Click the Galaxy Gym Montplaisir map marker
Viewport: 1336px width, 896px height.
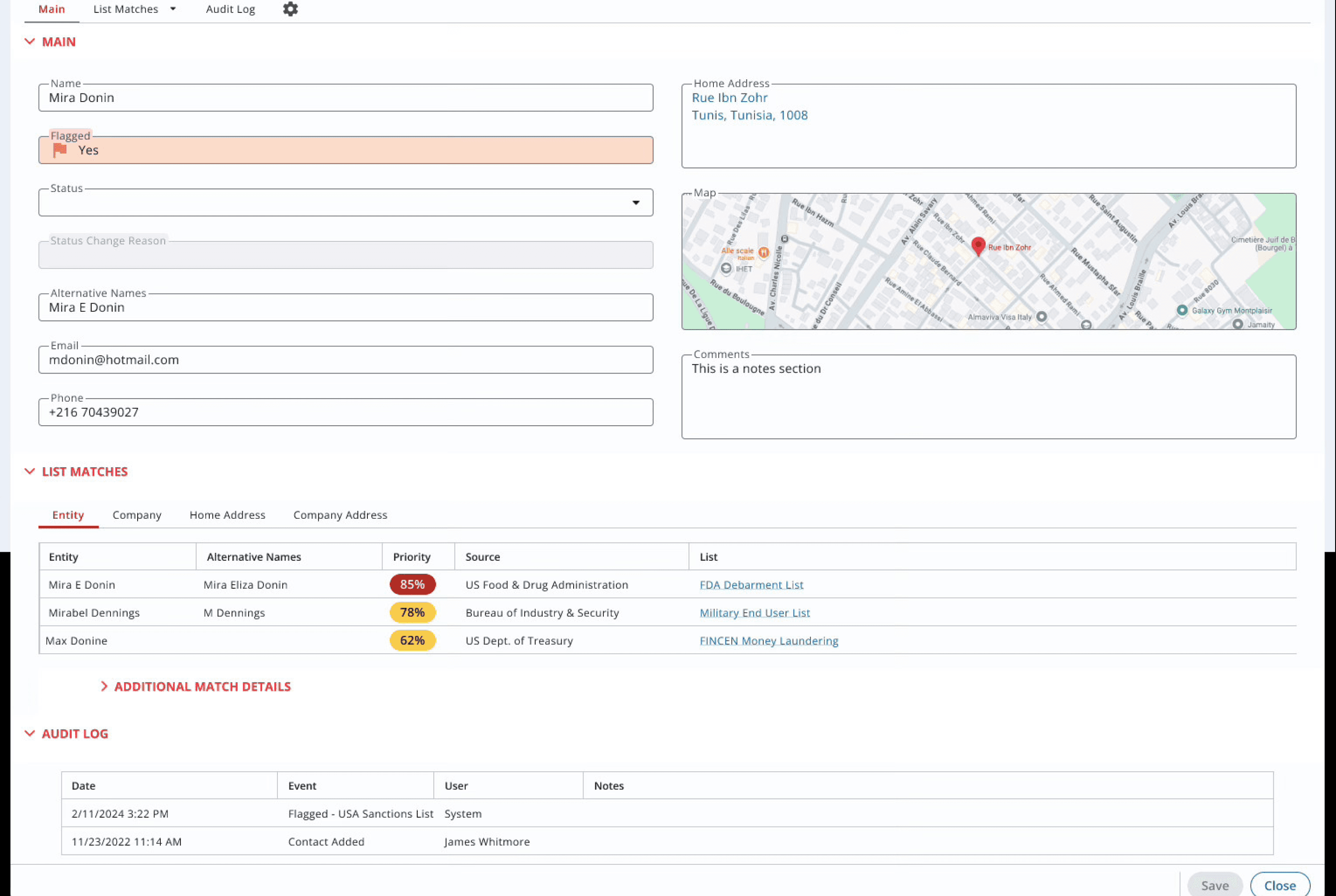click(1182, 310)
